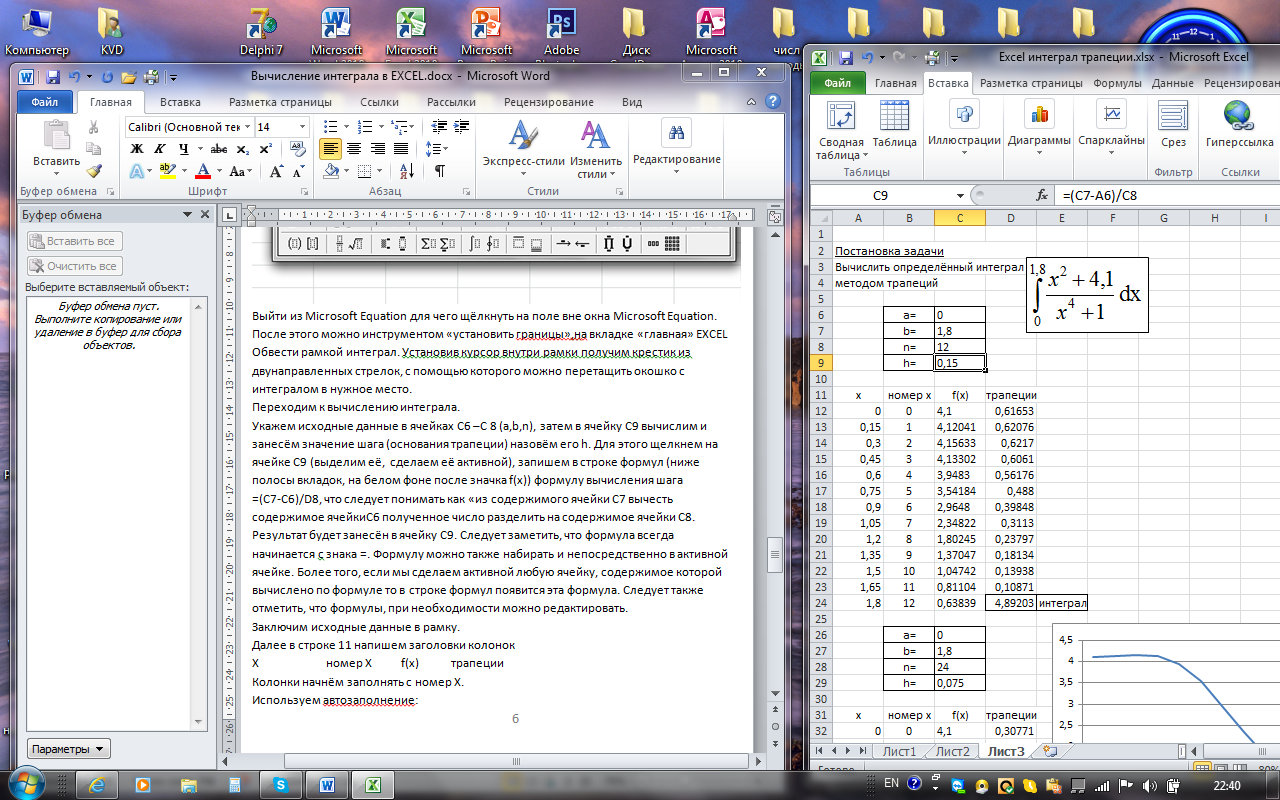The height and width of the screenshot is (800, 1280).
Task: Click Экспресс-стили button in Word
Action: pyautogui.click(x=523, y=150)
